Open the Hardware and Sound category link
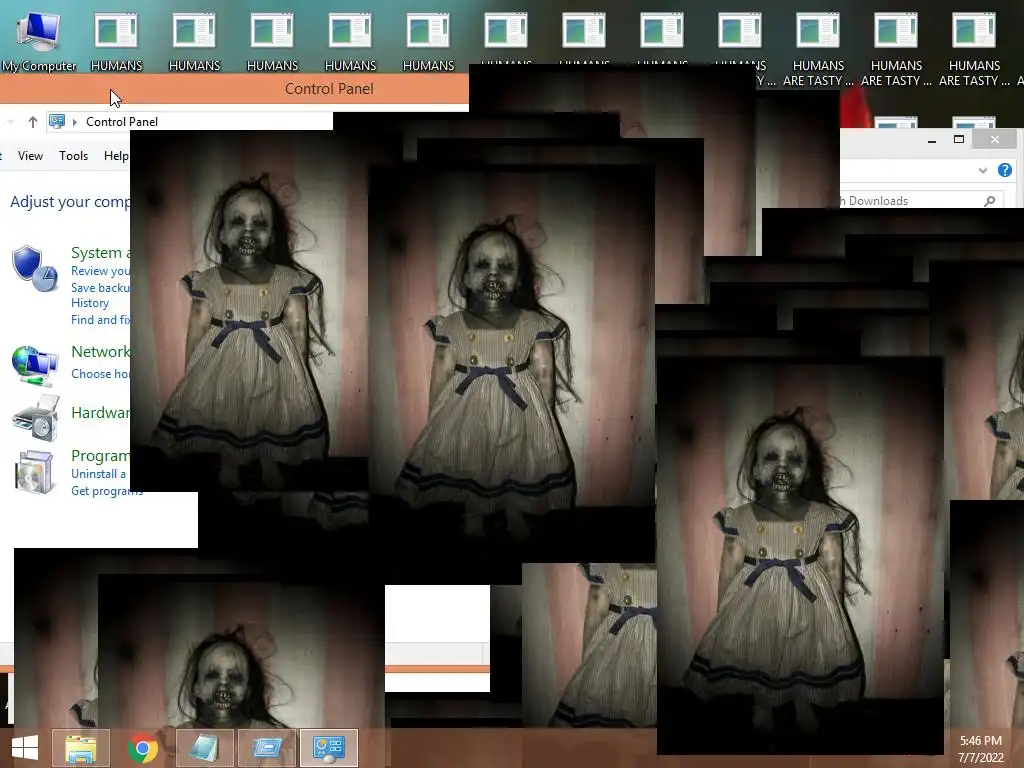Image resolution: width=1024 pixels, height=768 pixels. 101,413
